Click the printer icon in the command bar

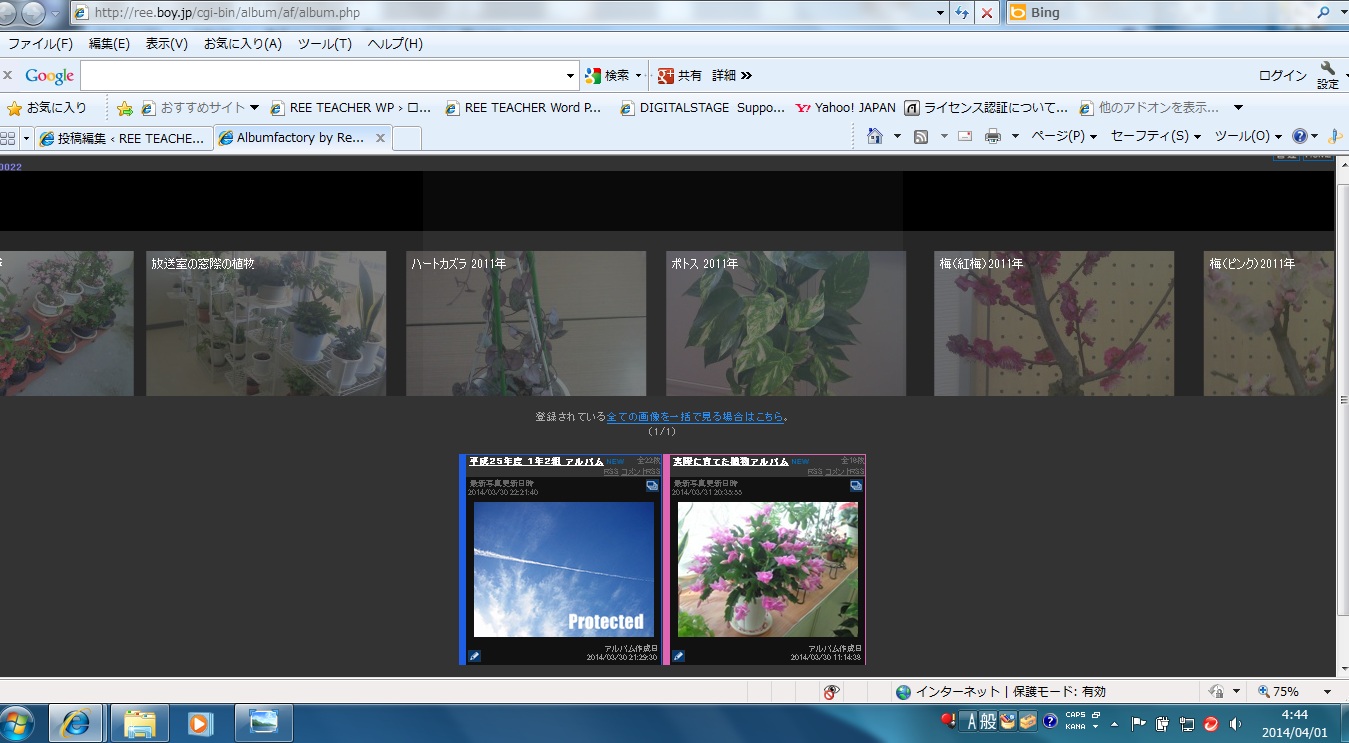[992, 136]
